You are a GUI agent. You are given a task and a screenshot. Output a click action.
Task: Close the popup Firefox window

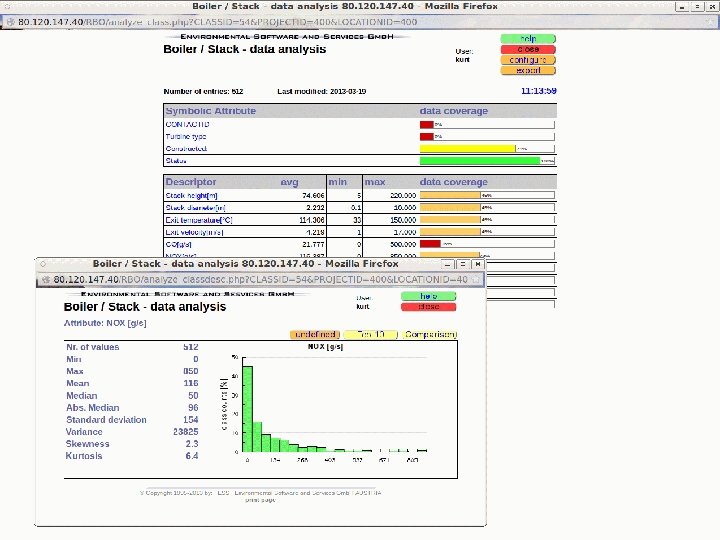click(x=478, y=264)
